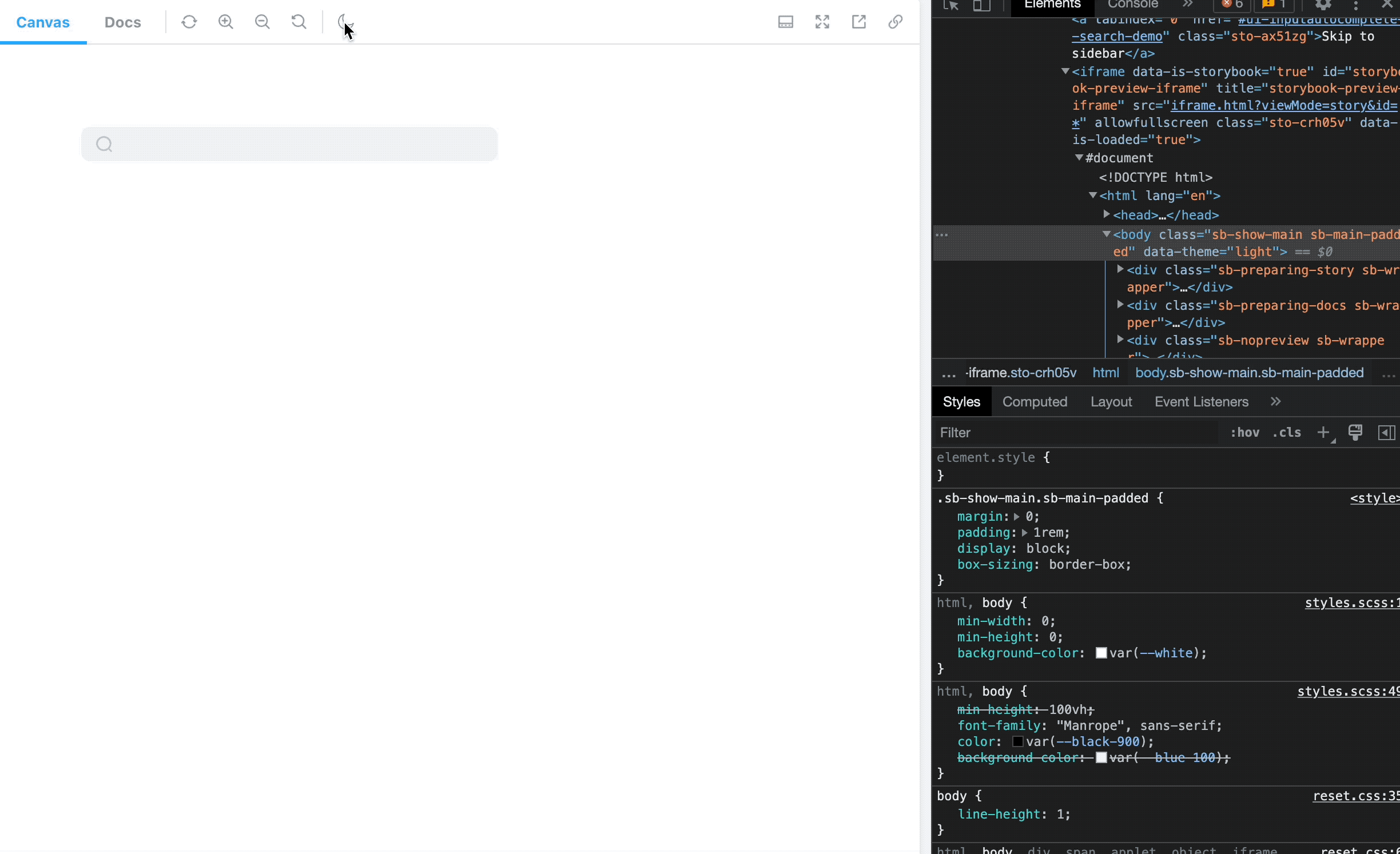Enter Storybook full screen mode
This screenshot has width=1400, height=854.
pos(822,22)
